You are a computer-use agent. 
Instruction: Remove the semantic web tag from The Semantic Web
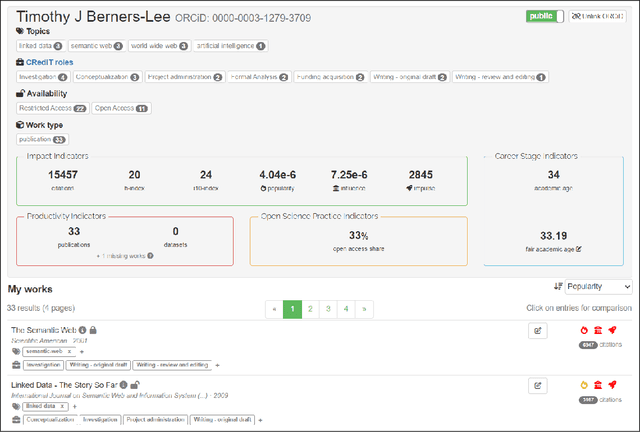(x=69, y=351)
